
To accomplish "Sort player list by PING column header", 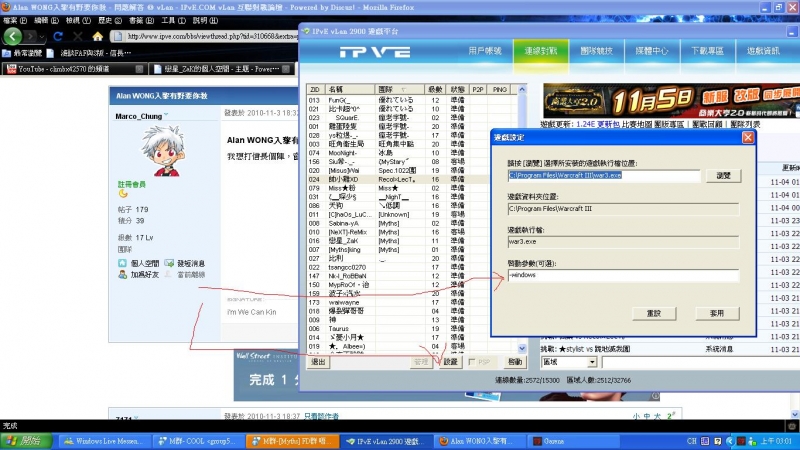I will tap(499, 89).
